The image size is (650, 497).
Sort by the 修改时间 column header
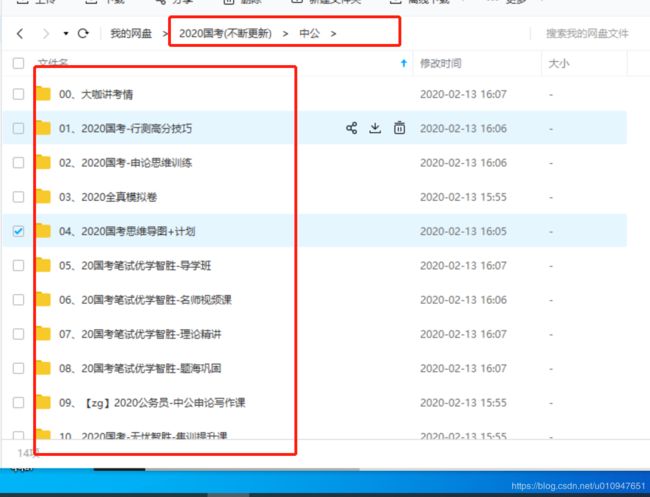click(440, 63)
